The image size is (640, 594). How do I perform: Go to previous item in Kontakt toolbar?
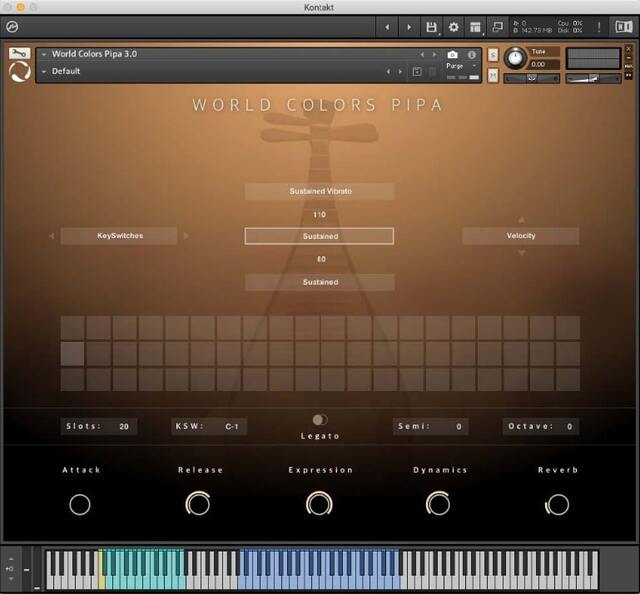pos(387,27)
